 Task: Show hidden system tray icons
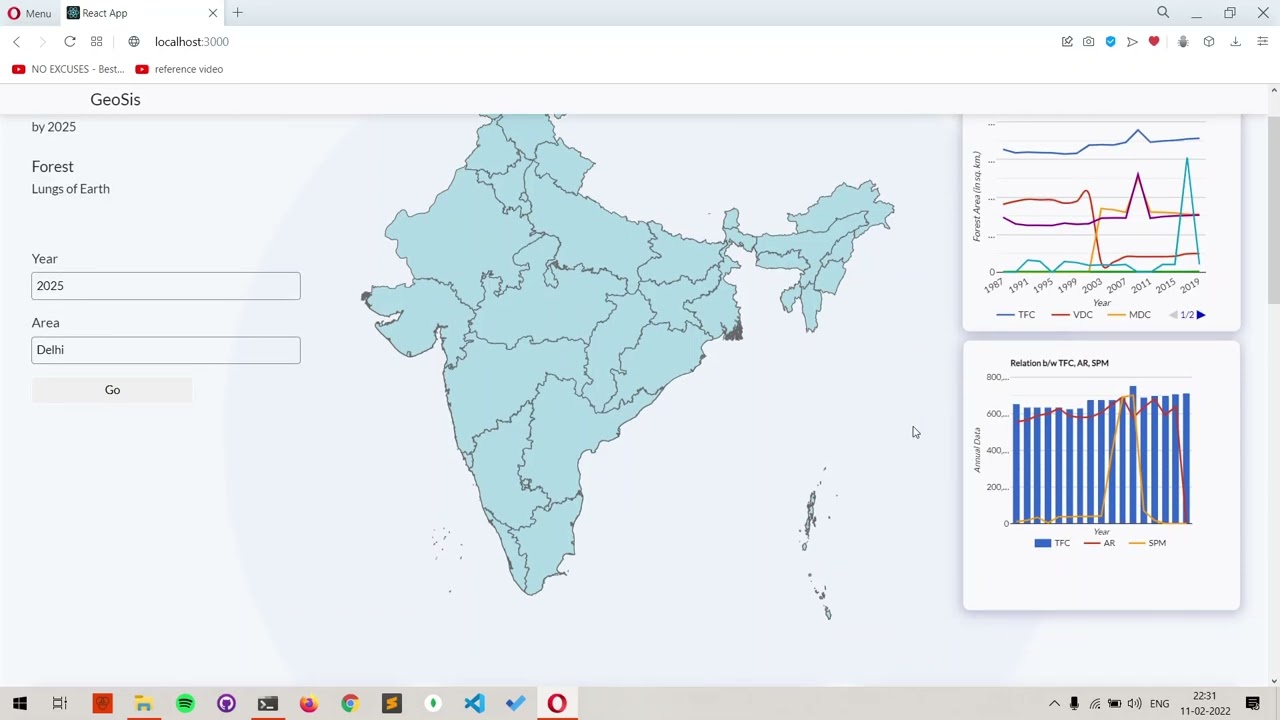tap(1054, 704)
